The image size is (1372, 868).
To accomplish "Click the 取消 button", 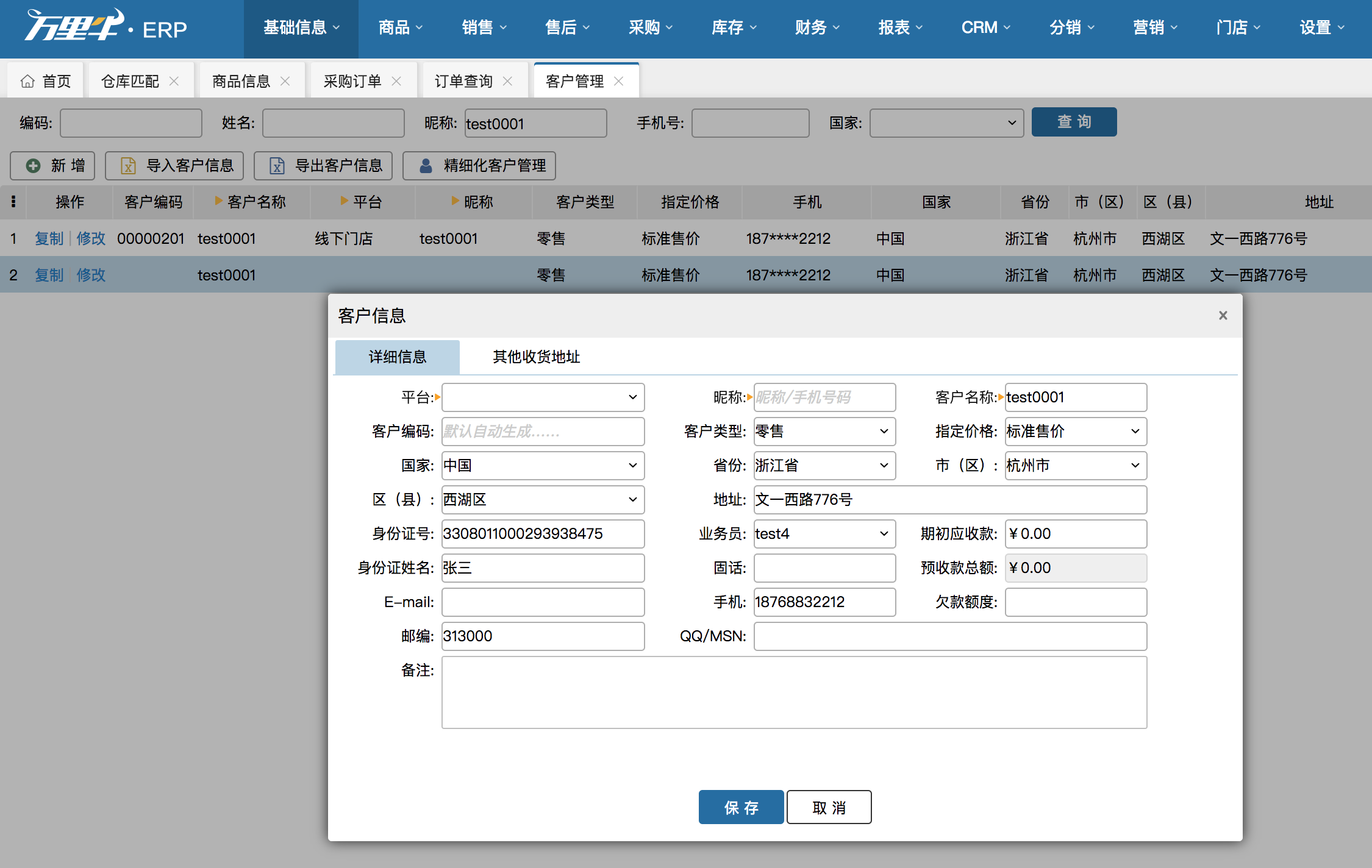I will click(829, 808).
